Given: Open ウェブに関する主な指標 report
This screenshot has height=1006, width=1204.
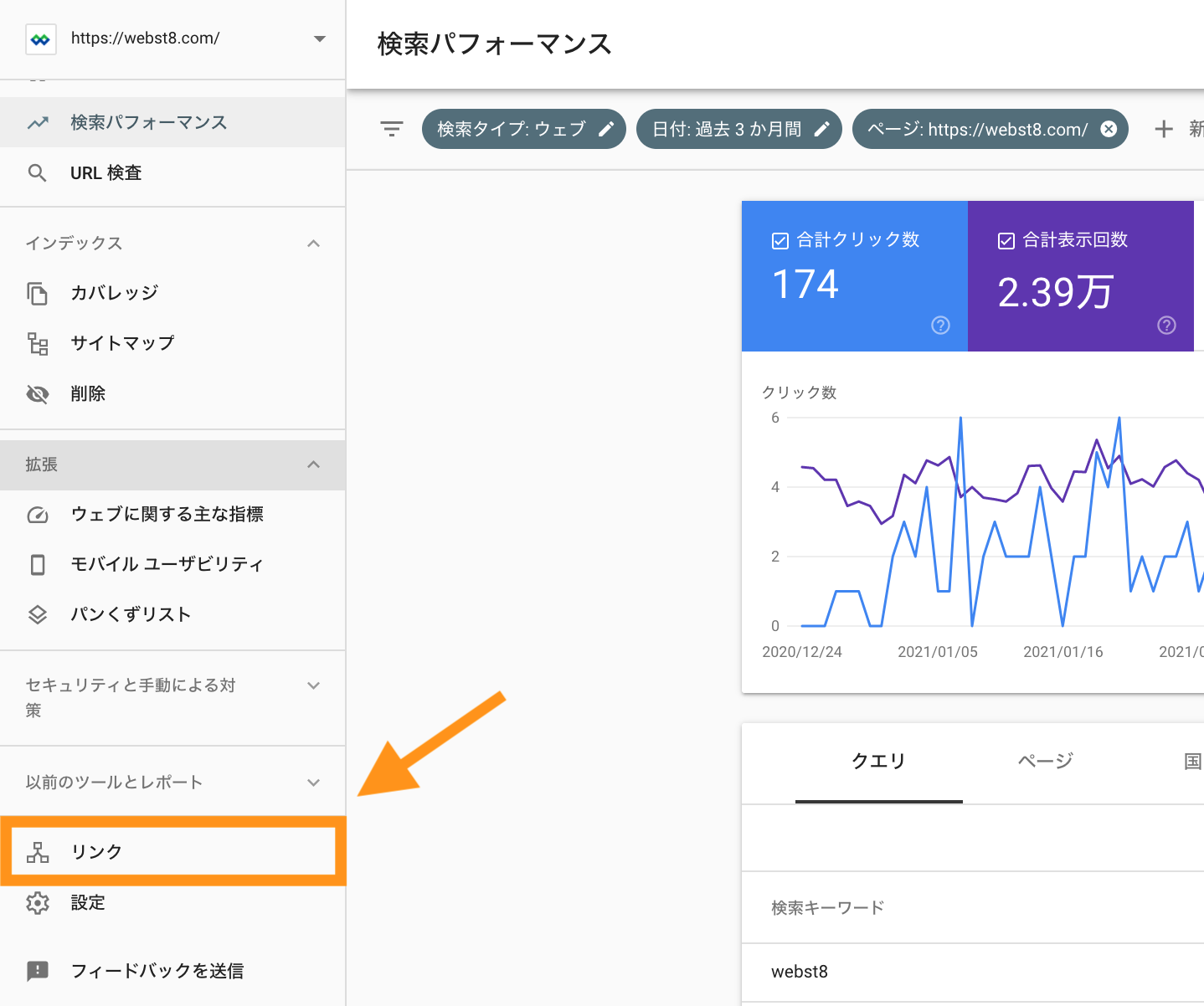Looking at the screenshot, I should (167, 514).
